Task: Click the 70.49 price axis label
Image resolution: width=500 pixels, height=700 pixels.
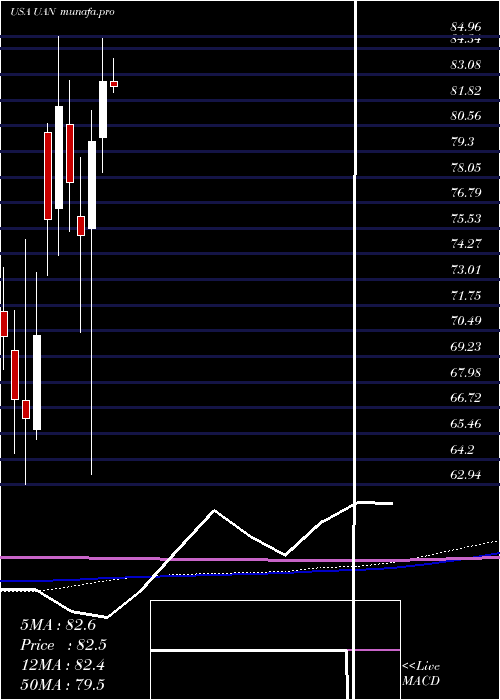Action: (x=466, y=321)
